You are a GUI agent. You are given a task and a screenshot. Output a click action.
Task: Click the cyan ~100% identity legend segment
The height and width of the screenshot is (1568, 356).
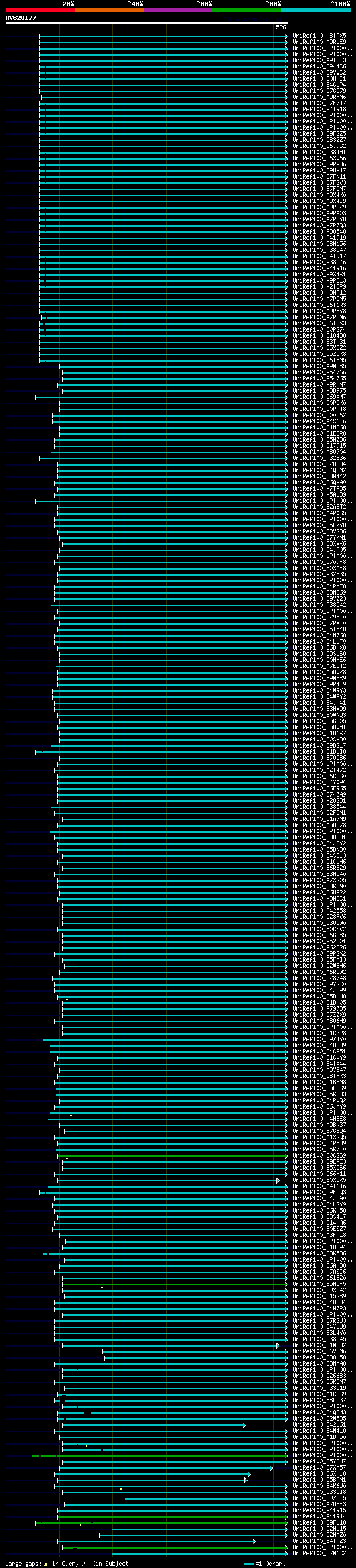(x=316, y=10)
